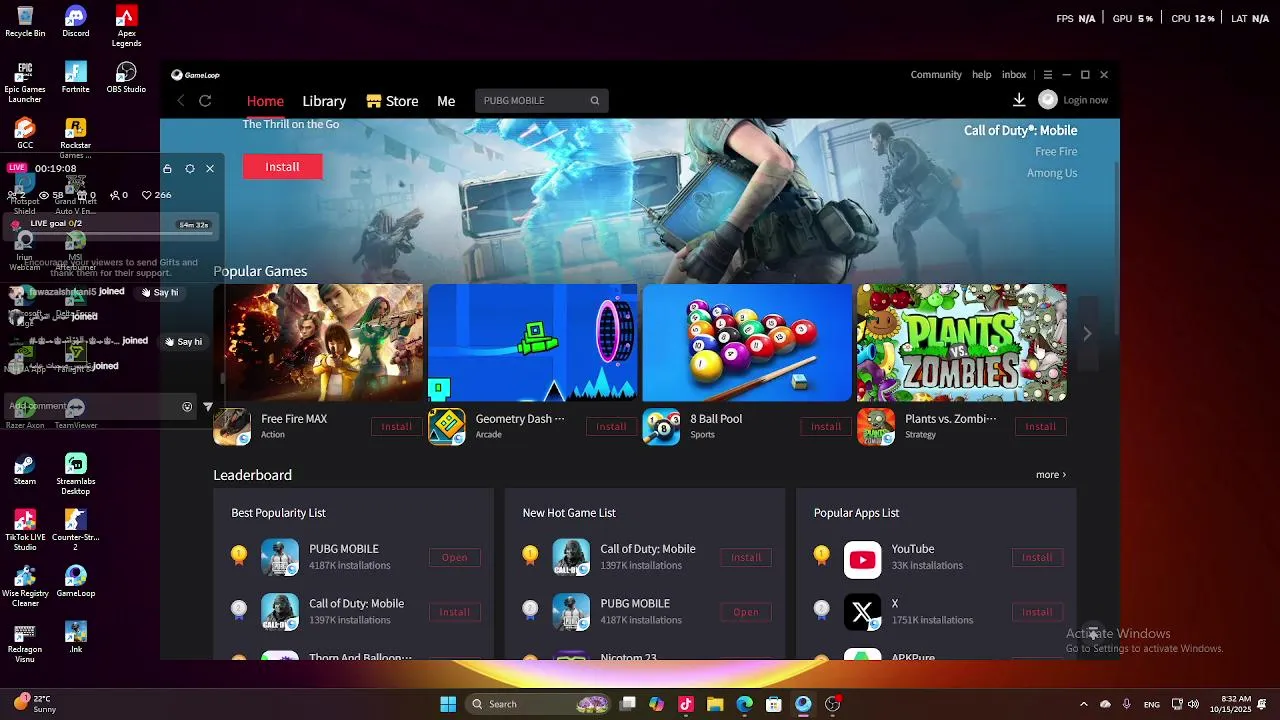Click the GameLoop logo in title bar

pyautogui.click(x=195, y=75)
